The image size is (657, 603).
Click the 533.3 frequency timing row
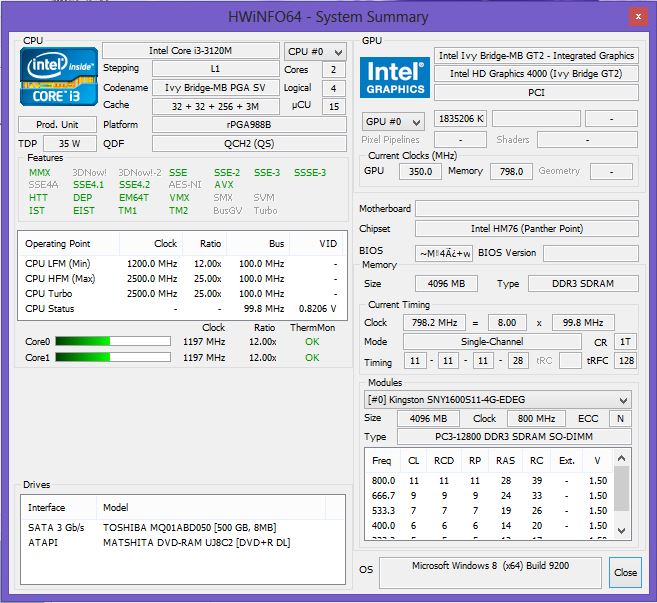coord(489,511)
